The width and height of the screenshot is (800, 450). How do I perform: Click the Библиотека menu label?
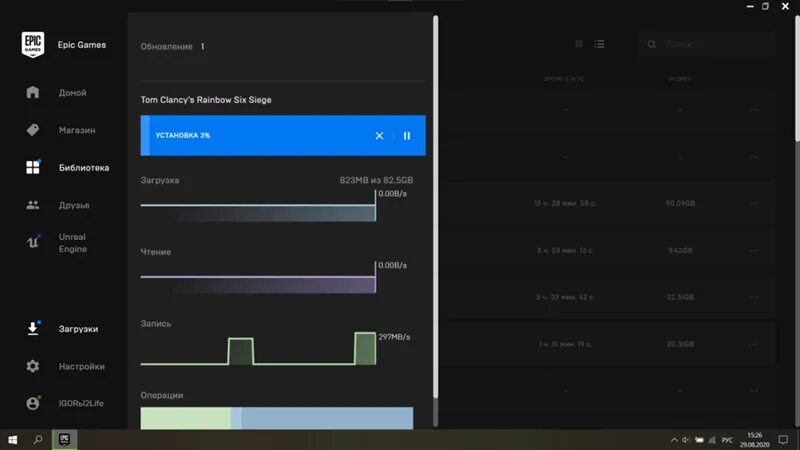pos(84,168)
